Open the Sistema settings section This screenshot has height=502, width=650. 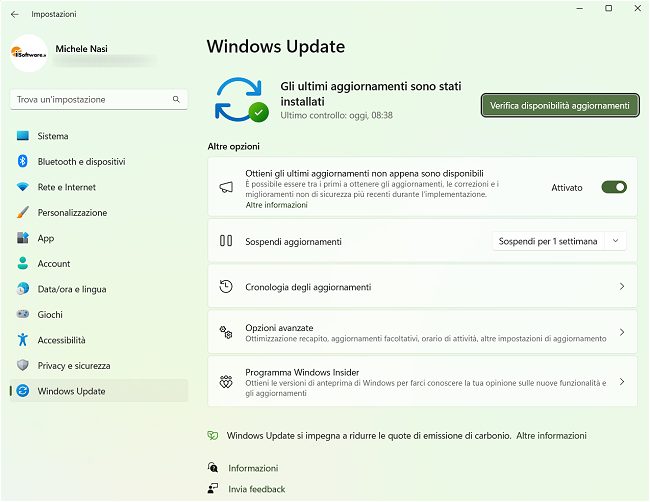(99, 136)
